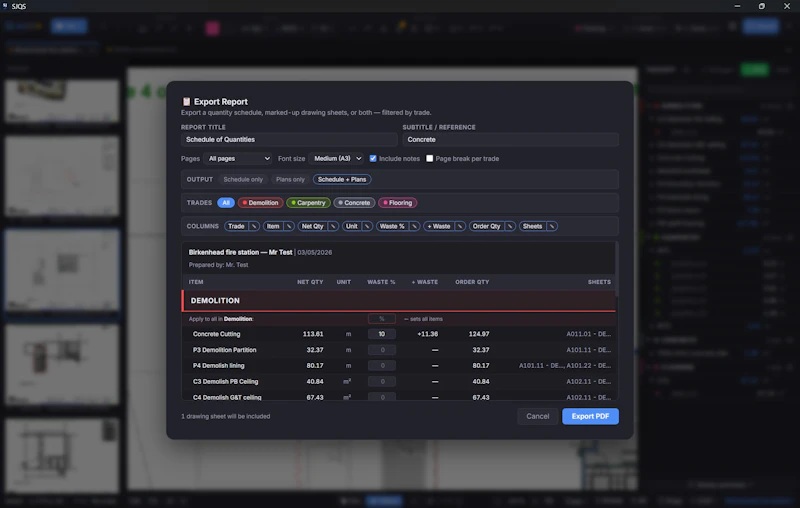Filter by Demolition trade
800x508 pixels.
pyautogui.click(x=260, y=202)
